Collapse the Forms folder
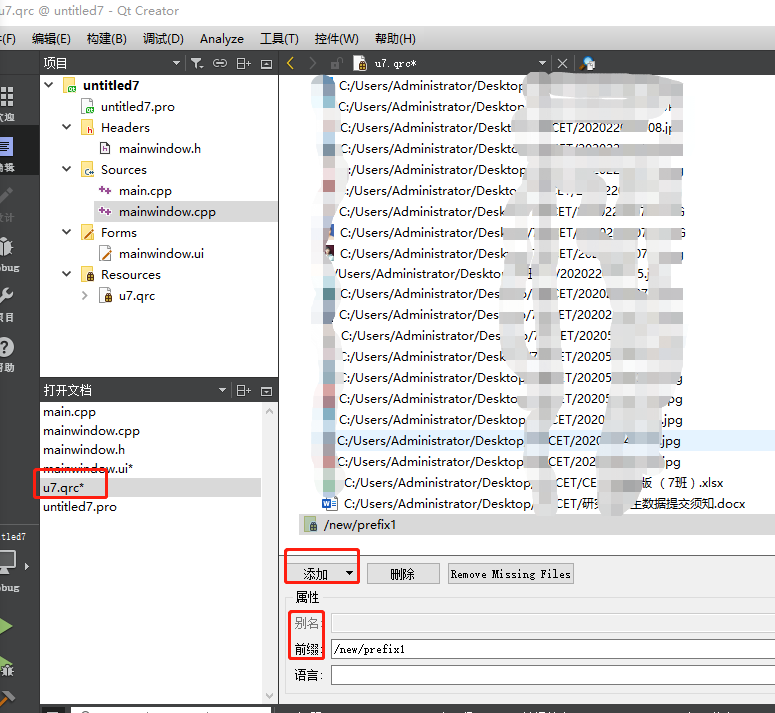 point(67,232)
